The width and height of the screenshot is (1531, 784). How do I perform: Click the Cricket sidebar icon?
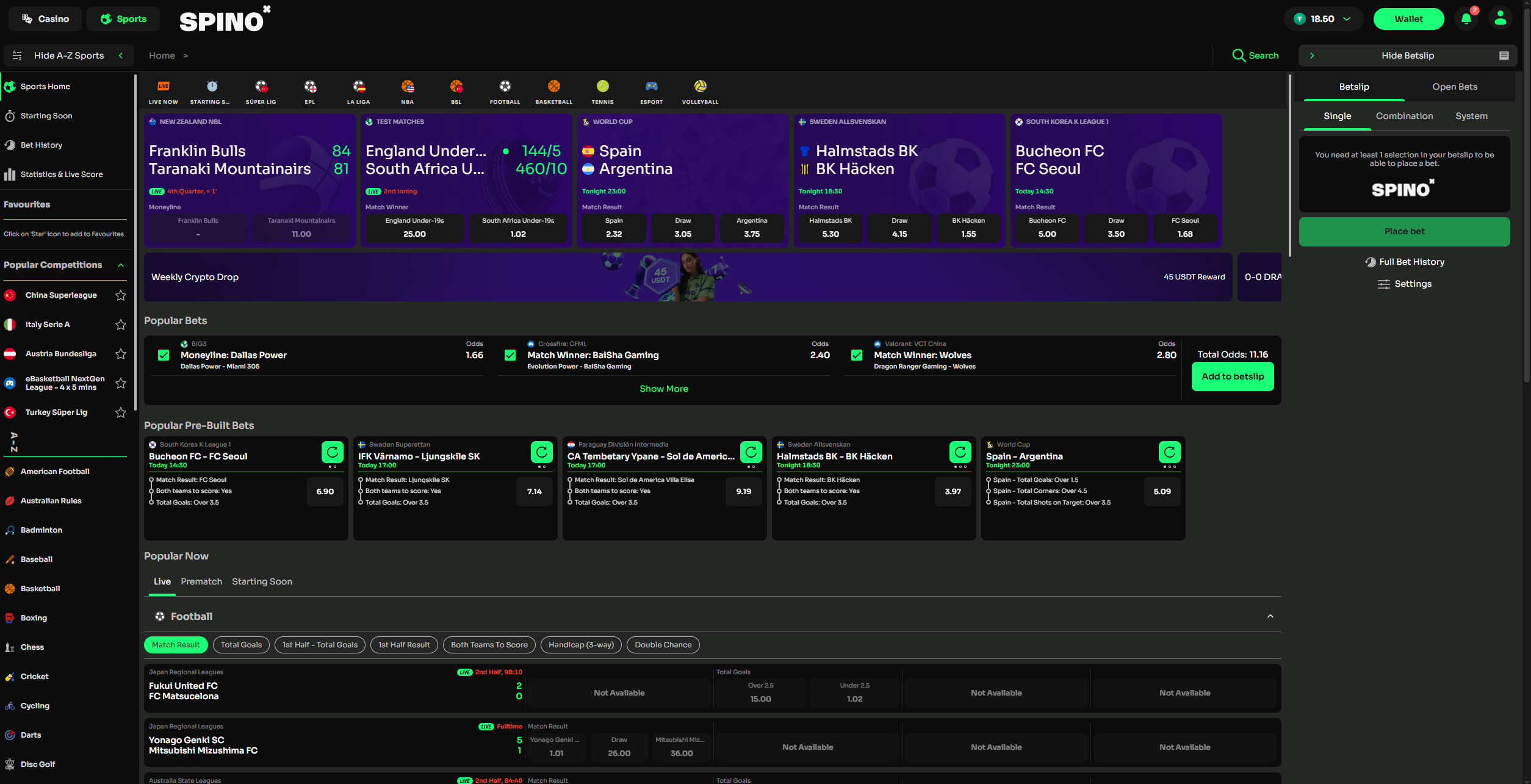coord(10,677)
